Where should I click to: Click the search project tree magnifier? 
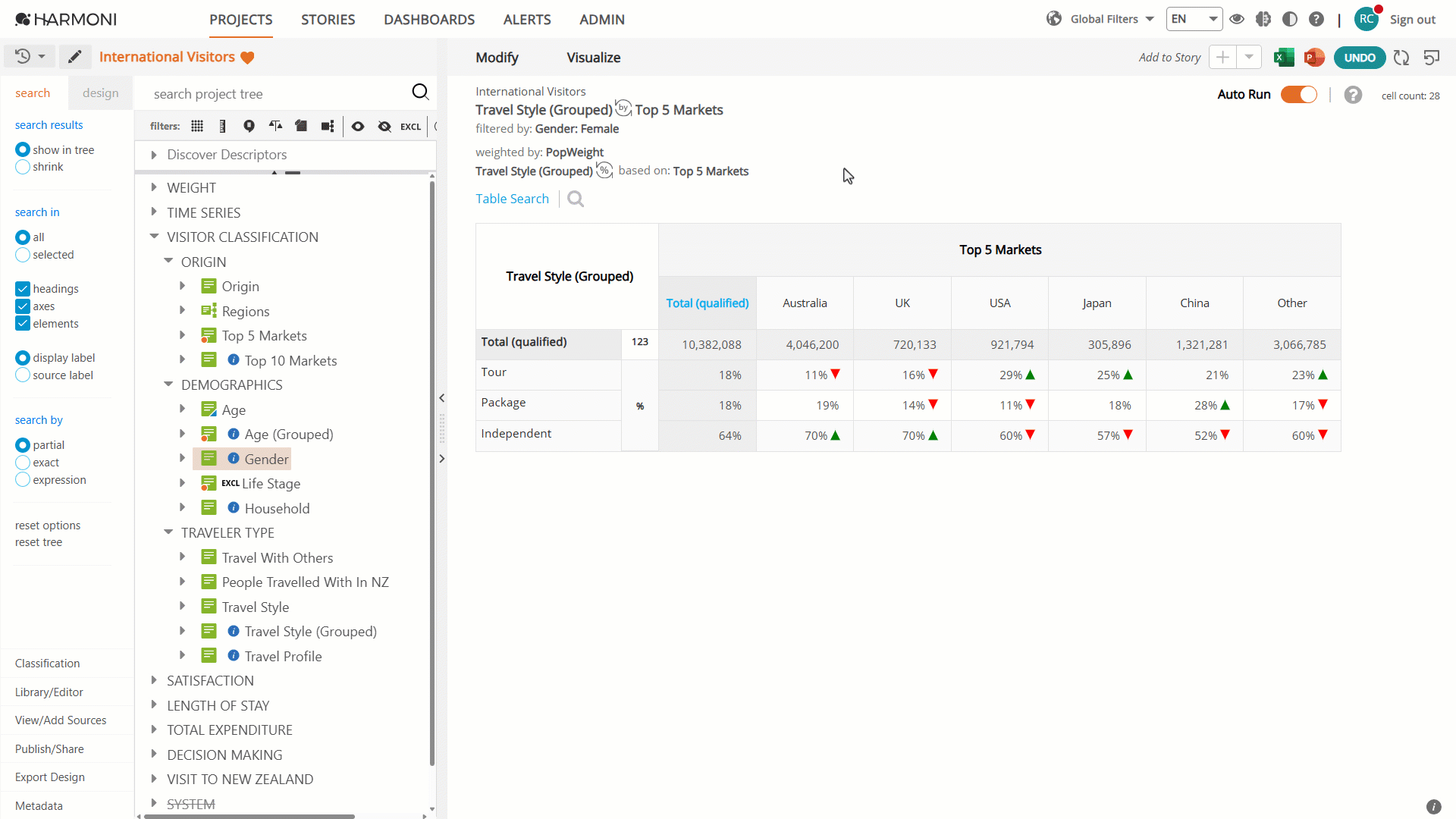[x=420, y=93]
